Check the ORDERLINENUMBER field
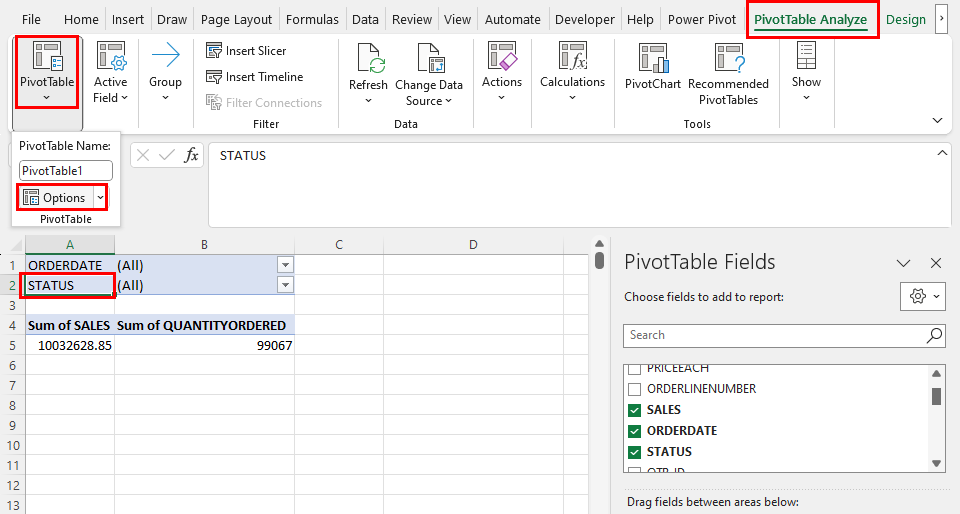This screenshot has width=960, height=514. tap(635, 389)
